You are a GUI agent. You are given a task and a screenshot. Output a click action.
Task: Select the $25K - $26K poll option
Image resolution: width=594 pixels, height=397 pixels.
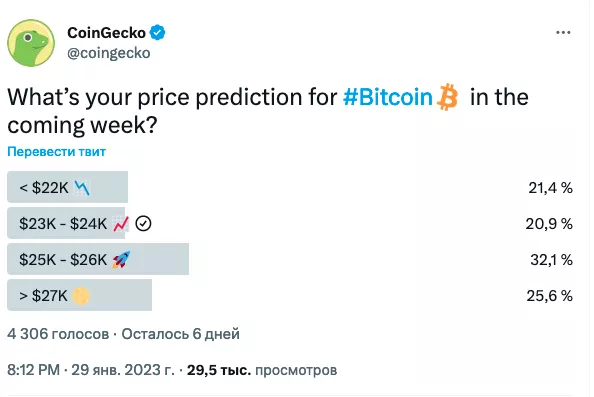pyautogui.click(x=290, y=259)
